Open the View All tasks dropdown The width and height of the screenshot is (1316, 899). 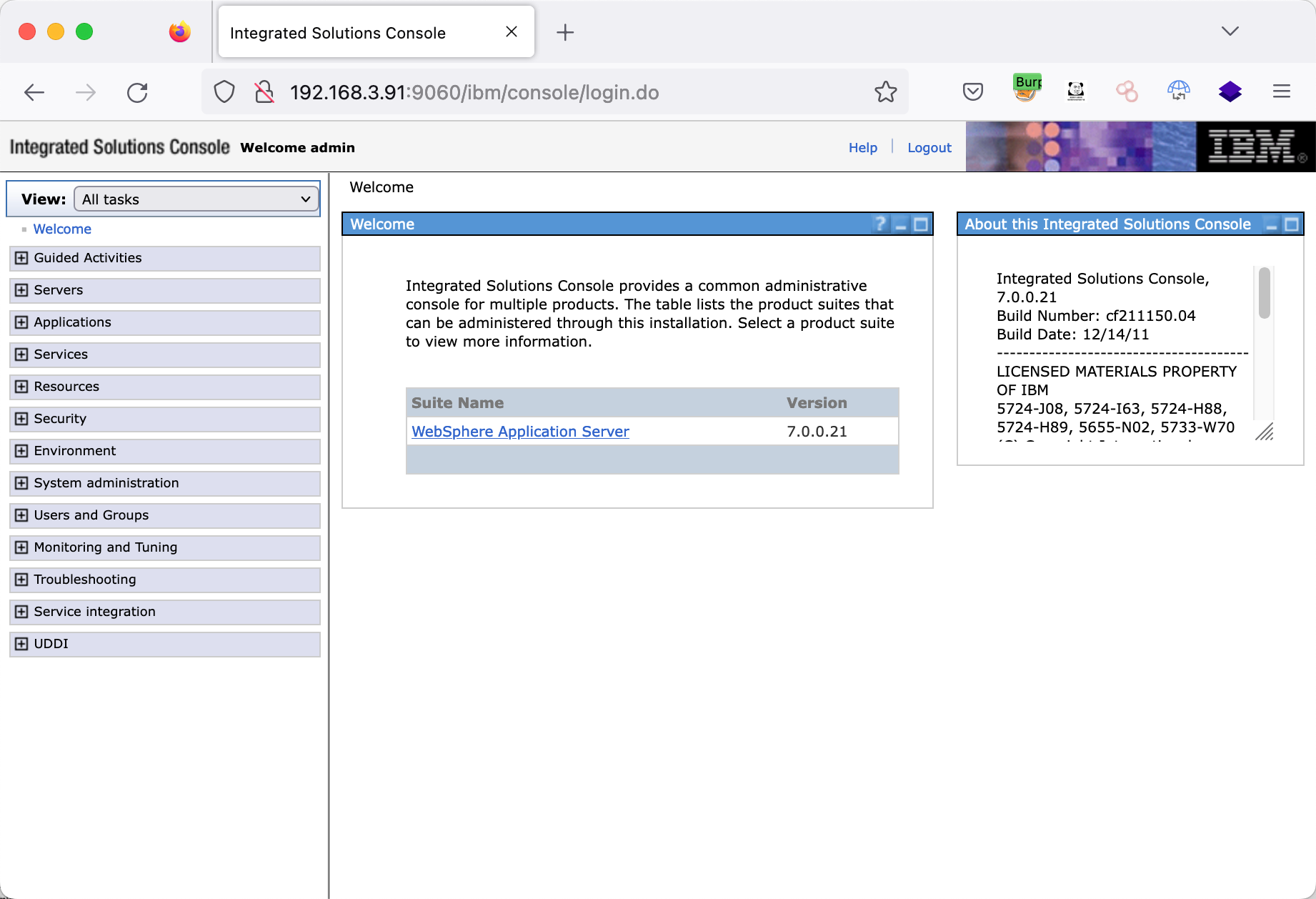[x=196, y=199]
